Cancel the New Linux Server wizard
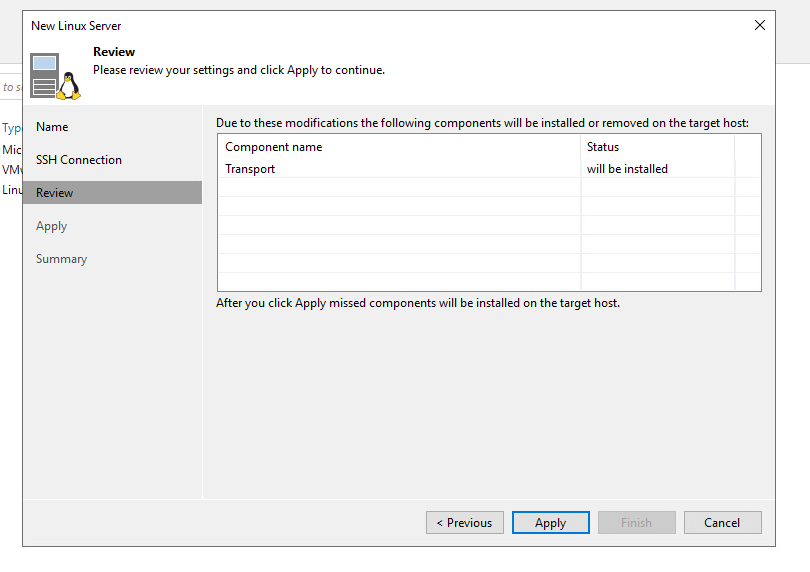 [x=722, y=523]
